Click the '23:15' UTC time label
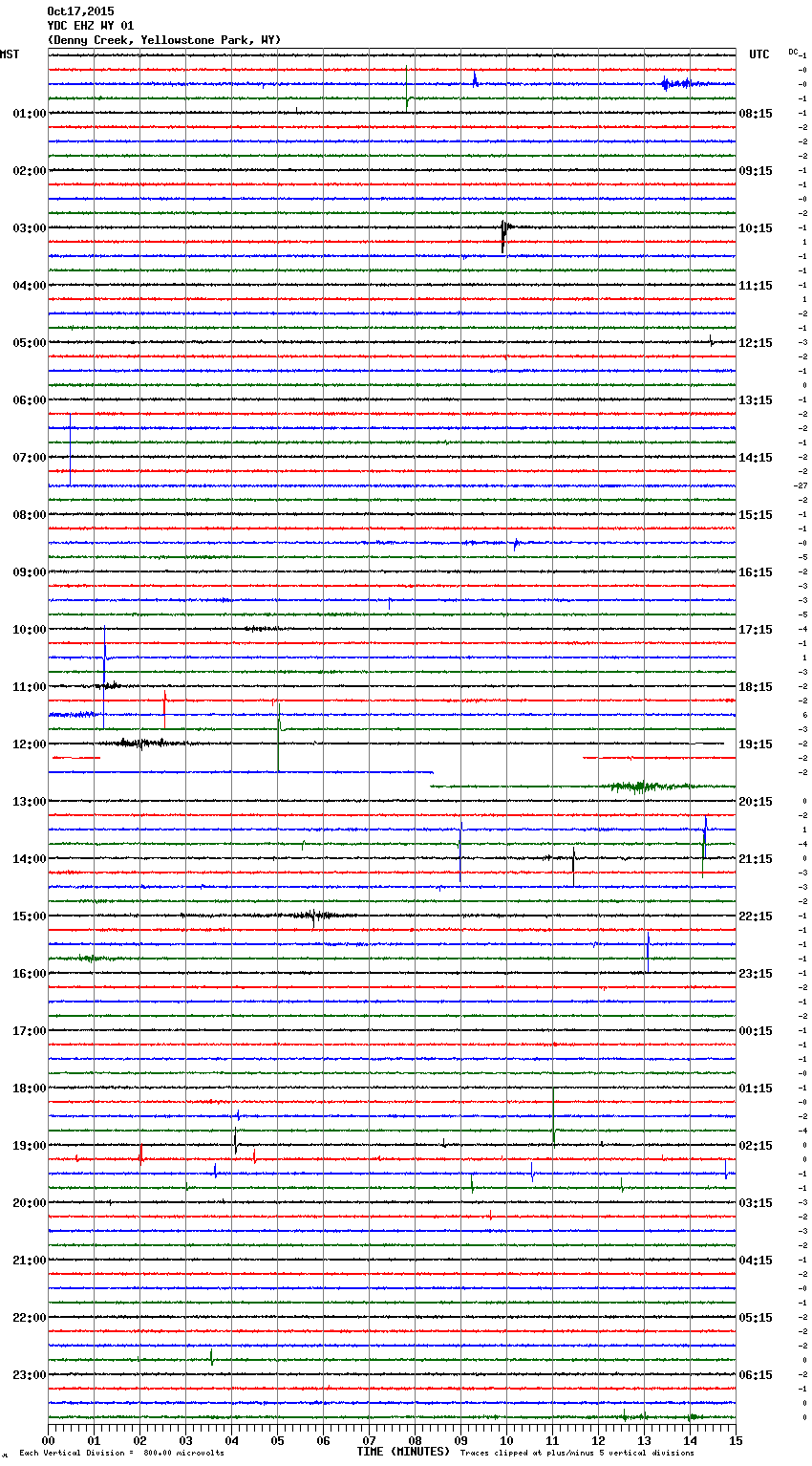Viewport: 812px width, 1466px height. tap(756, 974)
